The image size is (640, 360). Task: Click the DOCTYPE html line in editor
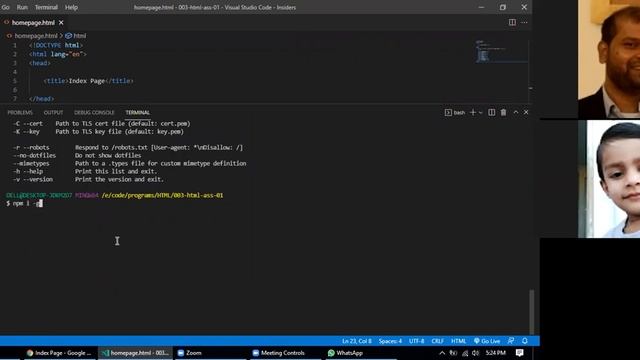point(56,45)
